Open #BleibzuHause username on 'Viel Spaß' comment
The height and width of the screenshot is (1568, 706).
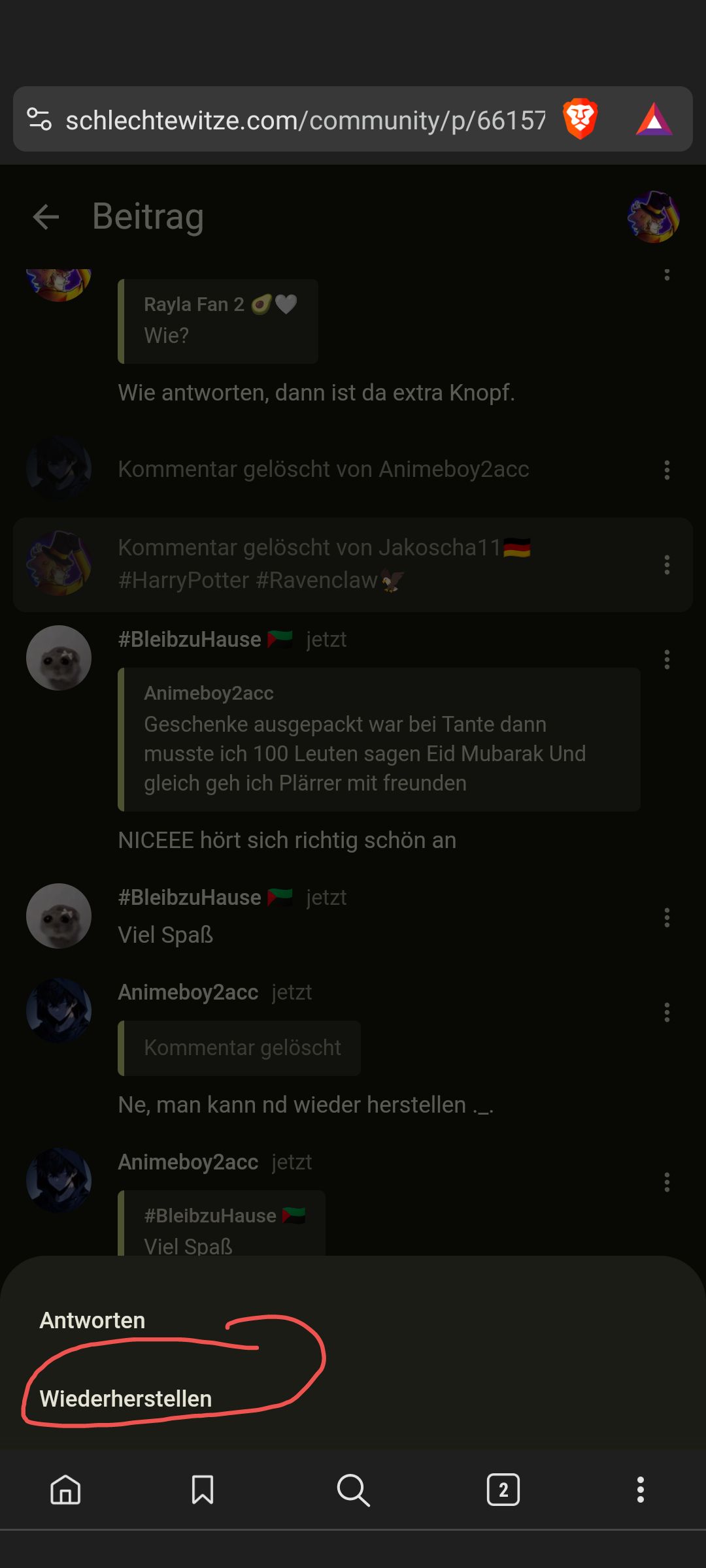[x=190, y=898]
